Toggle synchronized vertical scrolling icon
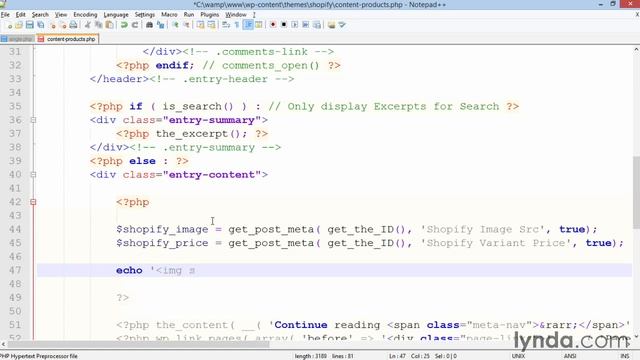Image resolution: width=640 pixels, height=360 pixels. point(200,25)
